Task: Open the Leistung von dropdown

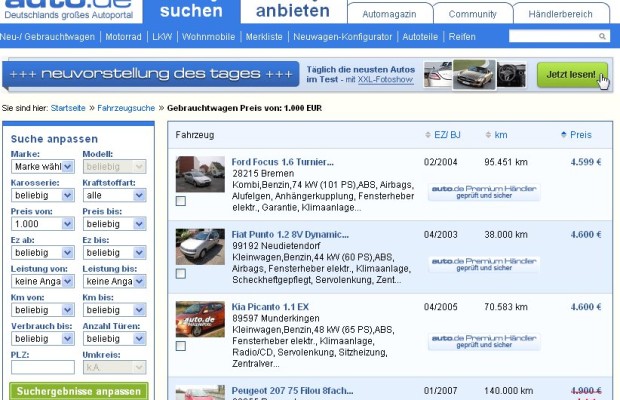Action: click(x=43, y=281)
